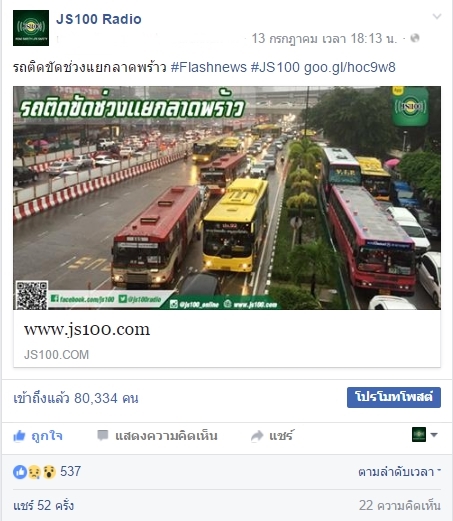Open the goo.gl/hoc9w8 short link
453x521 pixels.
pyautogui.click(x=350, y=67)
